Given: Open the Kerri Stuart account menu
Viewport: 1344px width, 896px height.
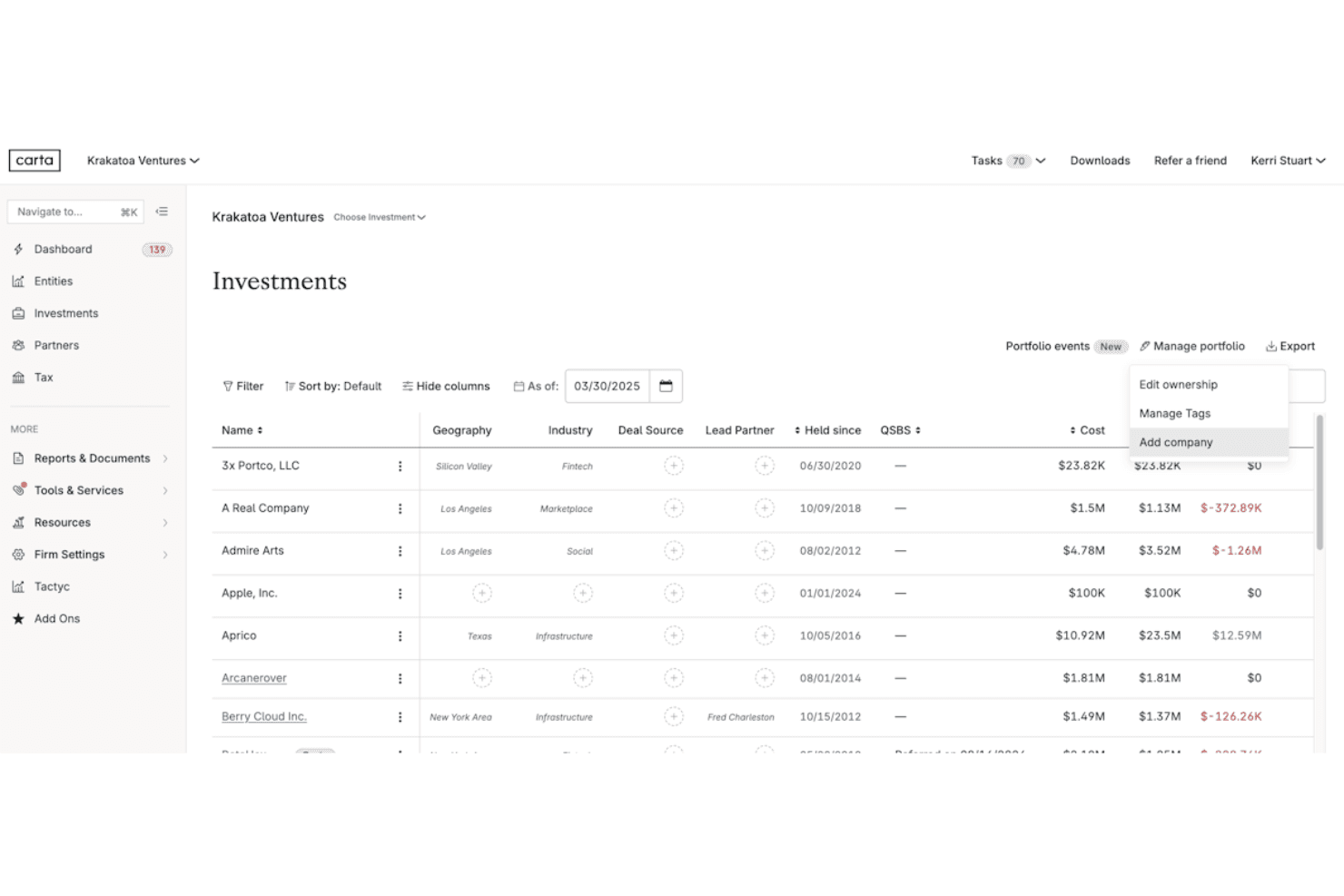Looking at the screenshot, I should tap(1288, 161).
